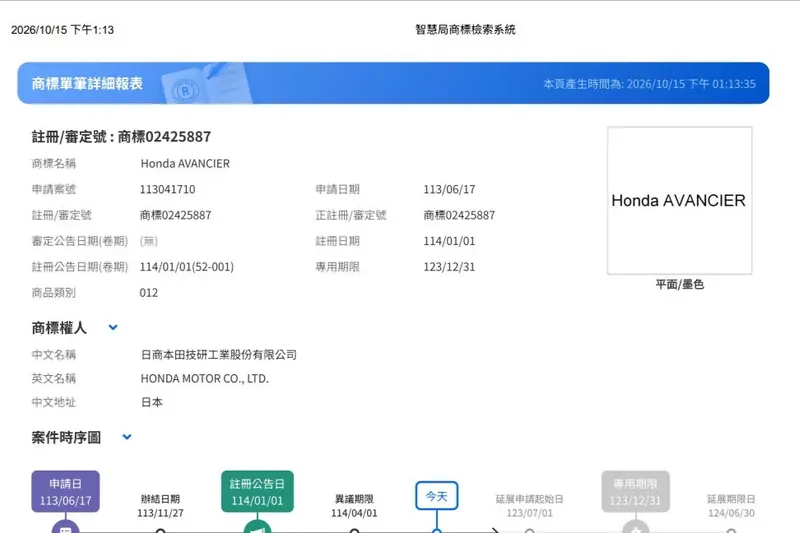Click application number 113041710
The image size is (800, 533).
167,190
